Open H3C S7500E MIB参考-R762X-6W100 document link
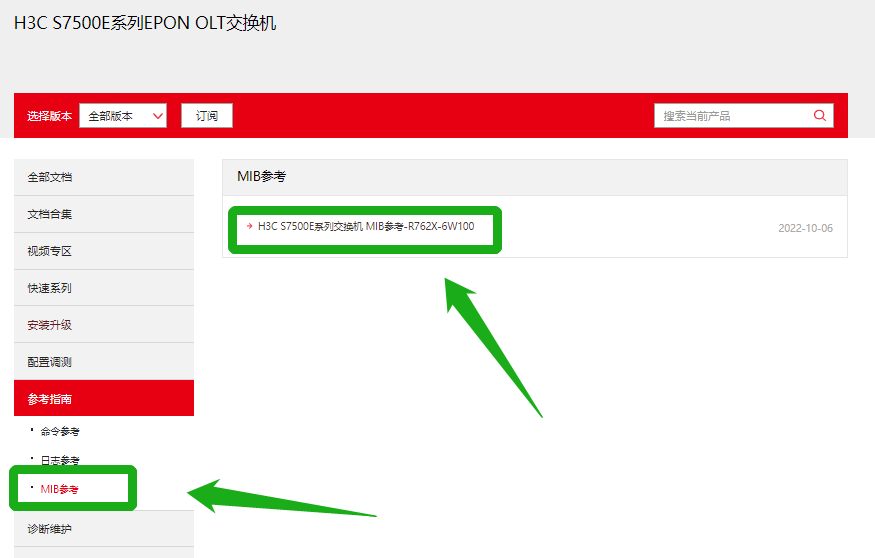 [x=366, y=227]
